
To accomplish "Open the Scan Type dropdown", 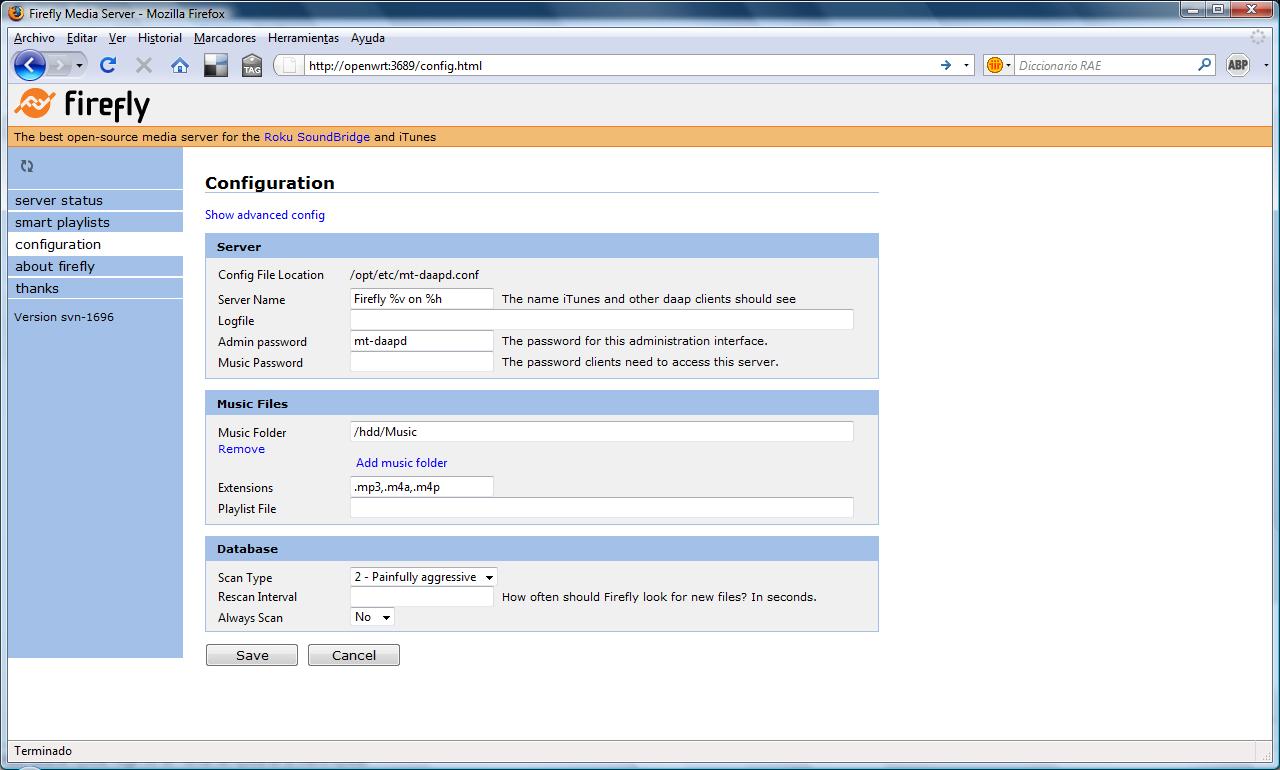I will [x=424, y=577].
